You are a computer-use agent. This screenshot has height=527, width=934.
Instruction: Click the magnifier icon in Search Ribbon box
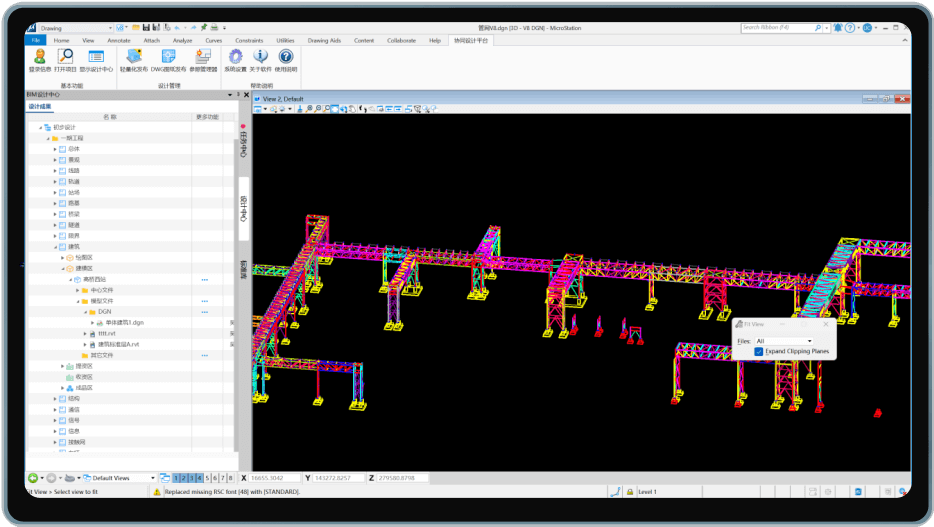point(818,27)
